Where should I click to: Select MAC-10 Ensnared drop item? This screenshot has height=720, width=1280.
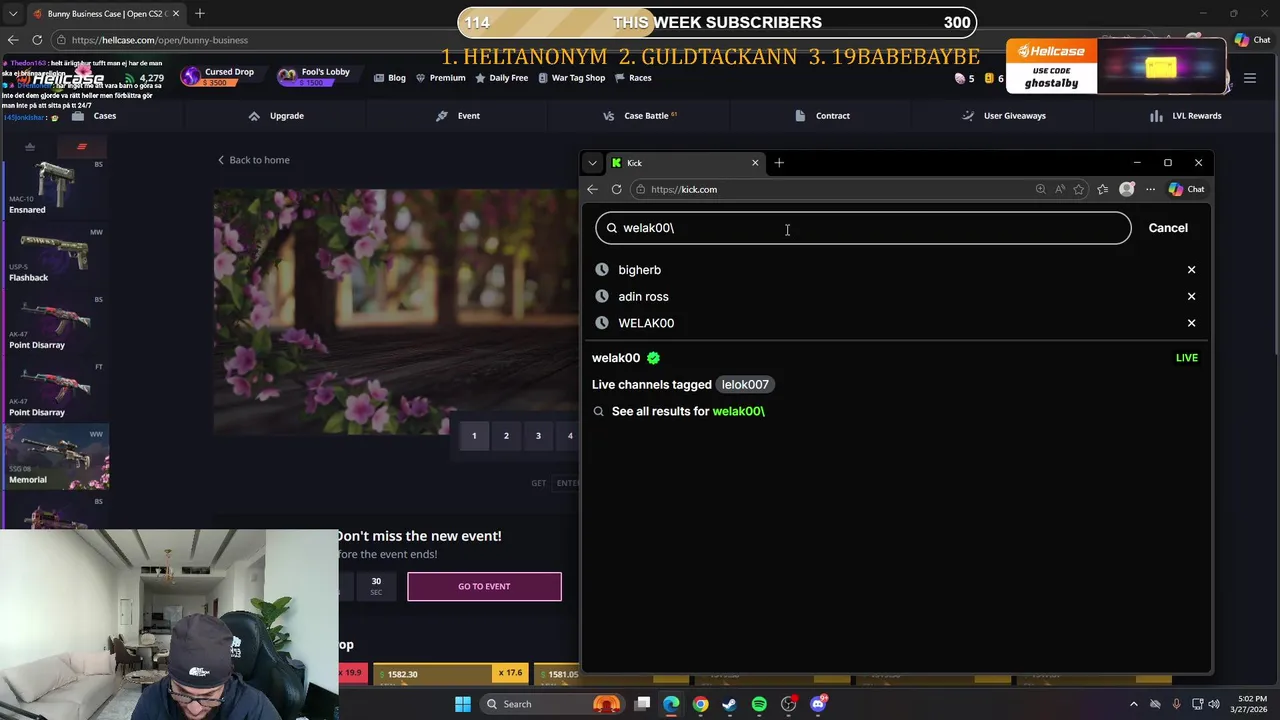point(55,187)
